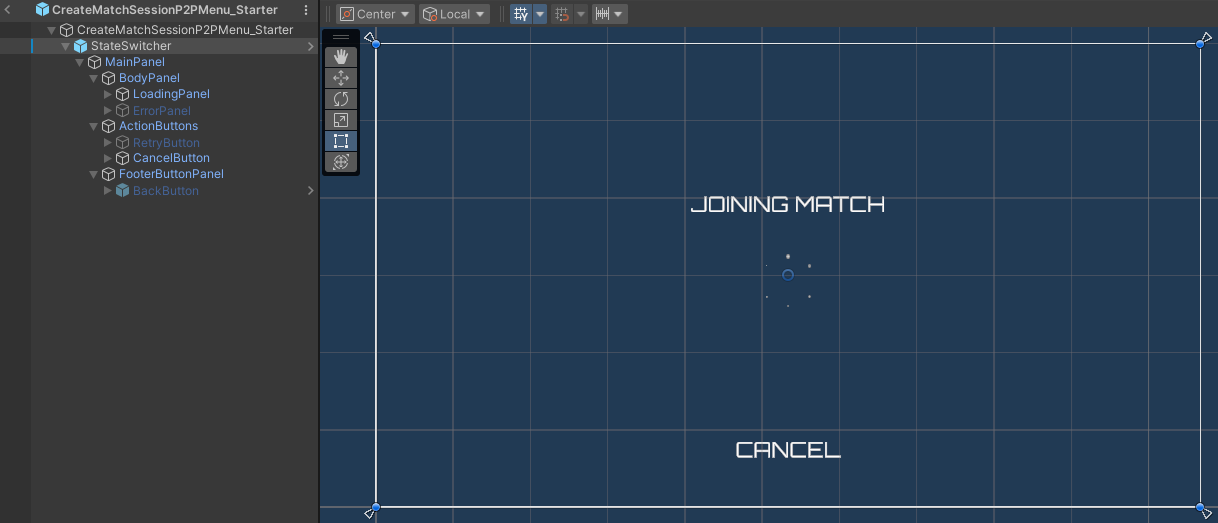The image size is (1218, 523).
Task: Select ActionButtons in hierarchy
Action: (158, 126)
